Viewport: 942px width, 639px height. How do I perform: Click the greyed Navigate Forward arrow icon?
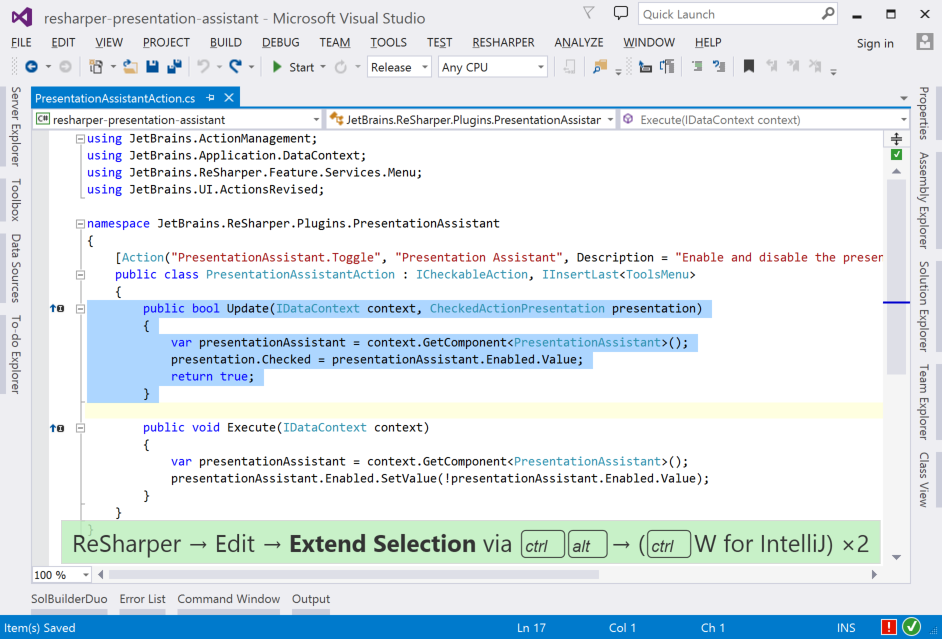[65, 67]
